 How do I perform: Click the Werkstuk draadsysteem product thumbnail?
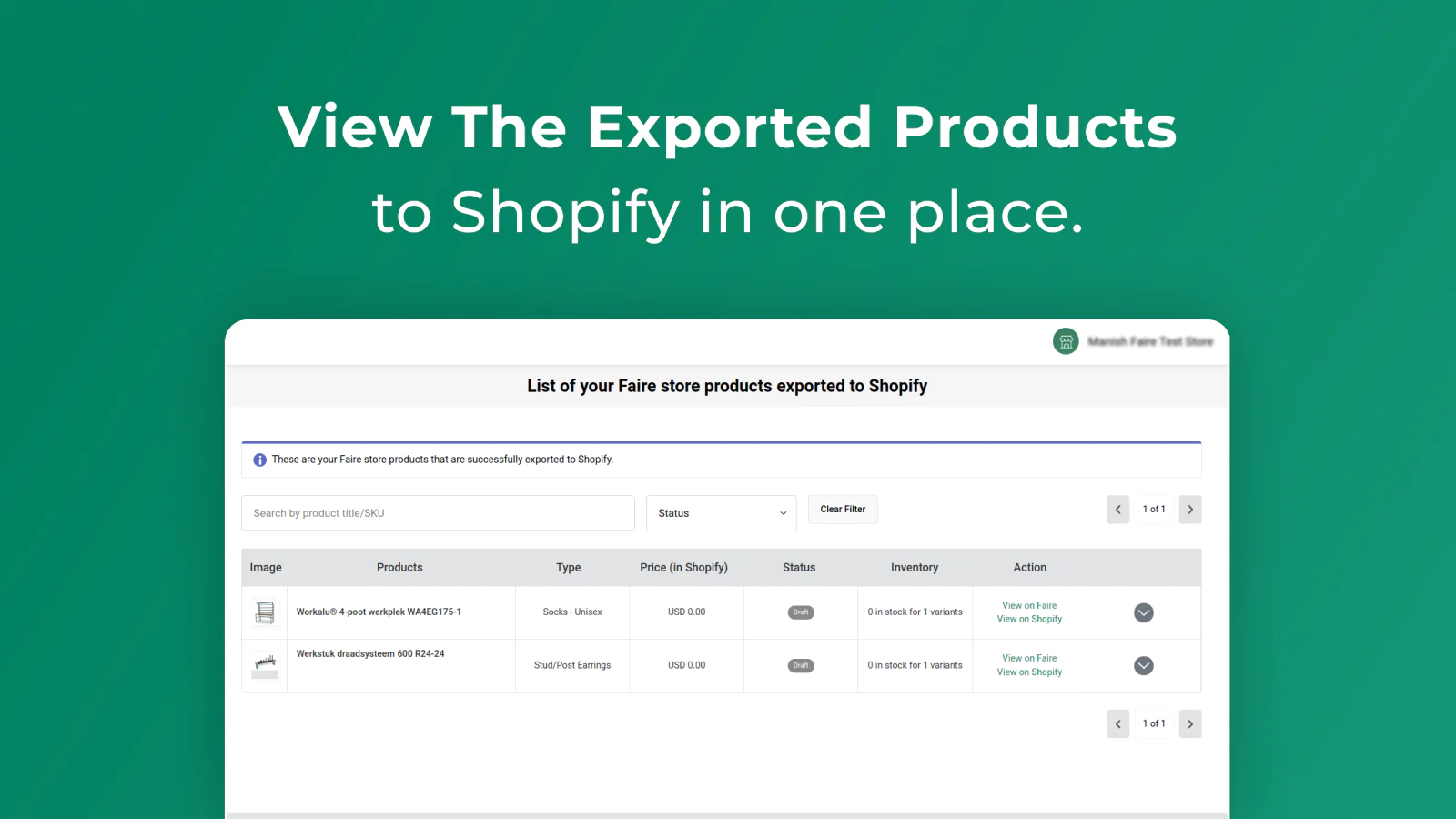265,666
